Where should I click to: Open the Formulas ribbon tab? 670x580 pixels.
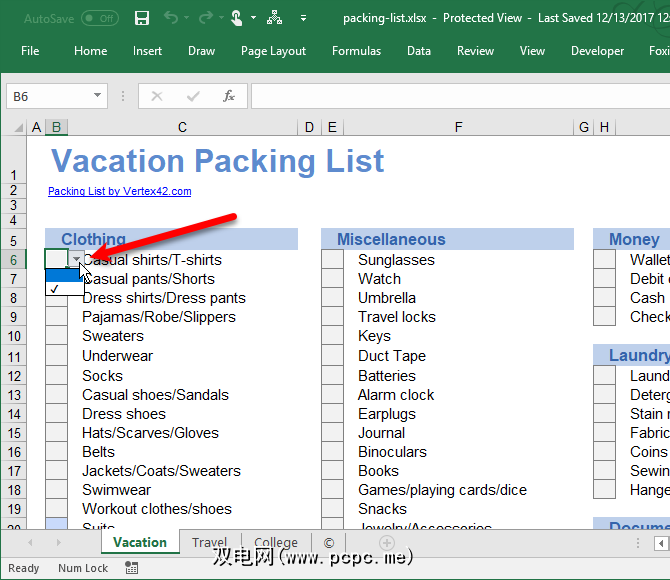tap(356, 51)
